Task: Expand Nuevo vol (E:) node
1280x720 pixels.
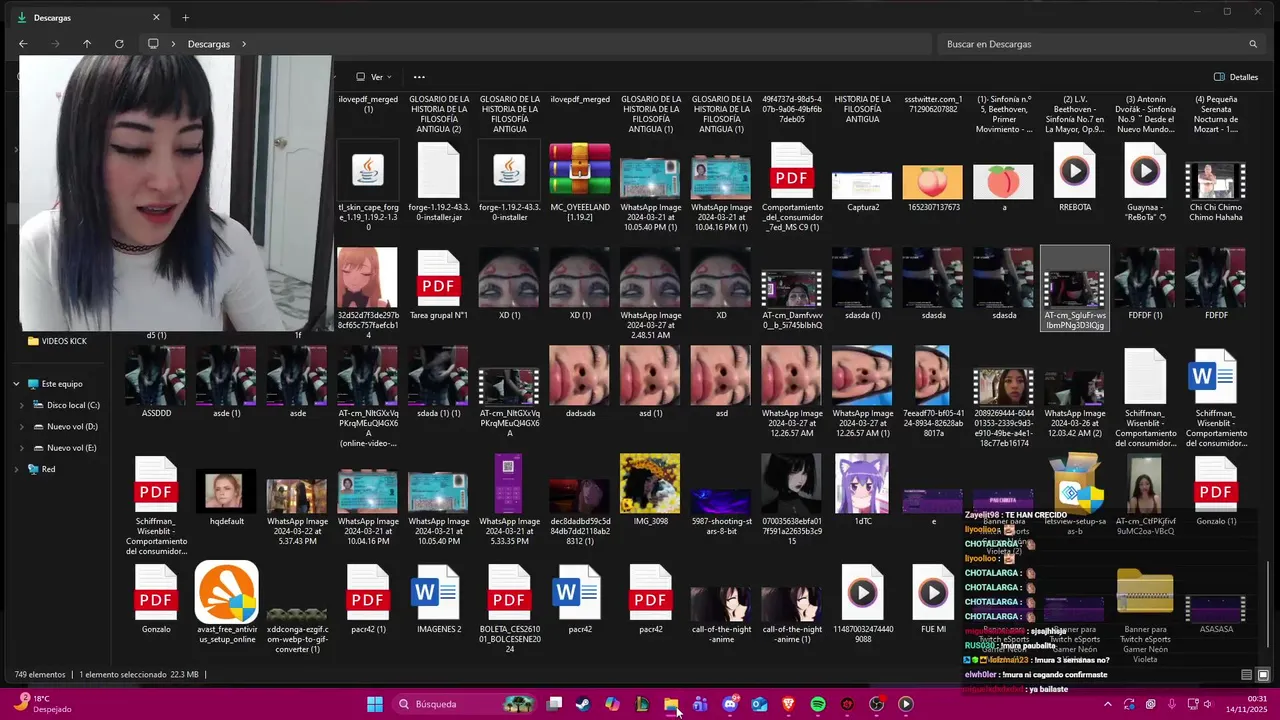Action: click(22, 448)
